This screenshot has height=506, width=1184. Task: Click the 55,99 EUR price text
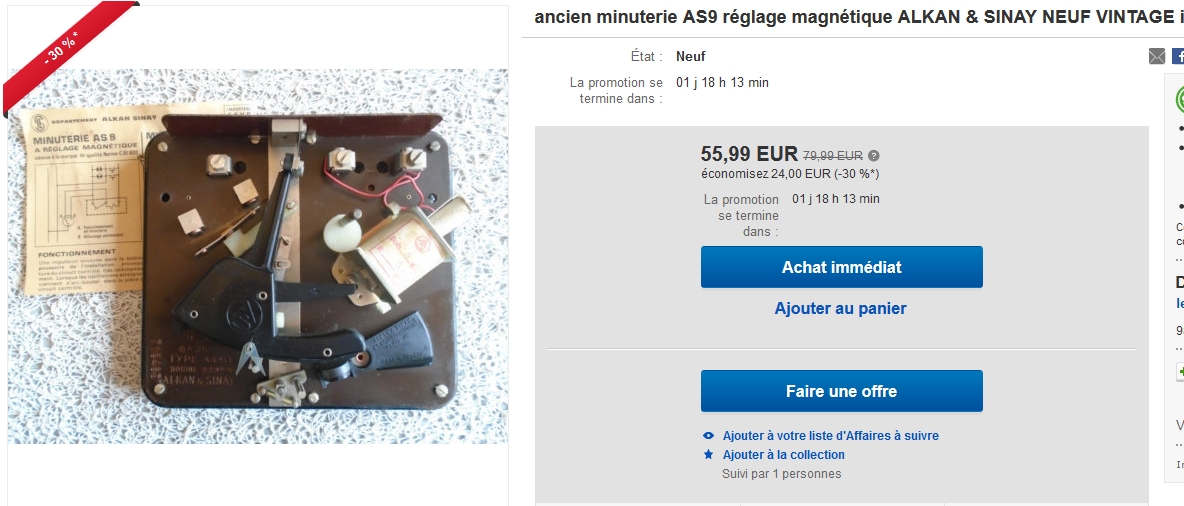pos(749,154)
